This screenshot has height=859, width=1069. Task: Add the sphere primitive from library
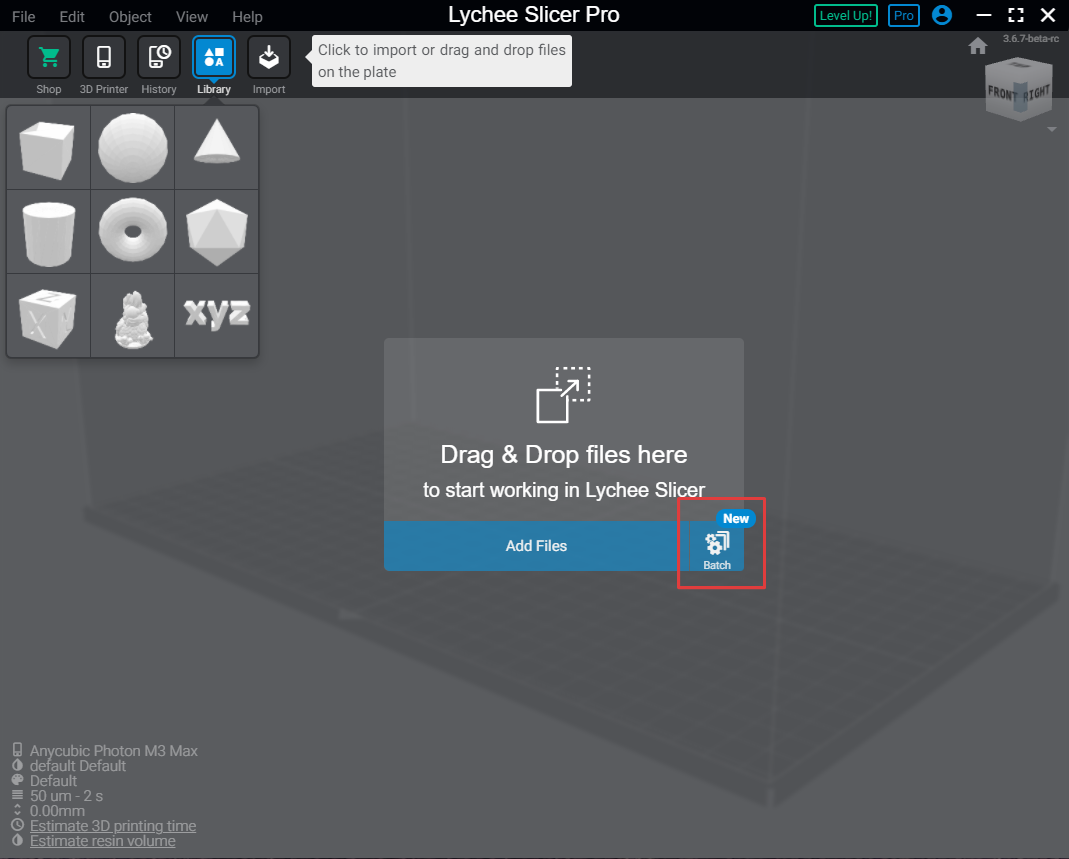tap(132, 148)
